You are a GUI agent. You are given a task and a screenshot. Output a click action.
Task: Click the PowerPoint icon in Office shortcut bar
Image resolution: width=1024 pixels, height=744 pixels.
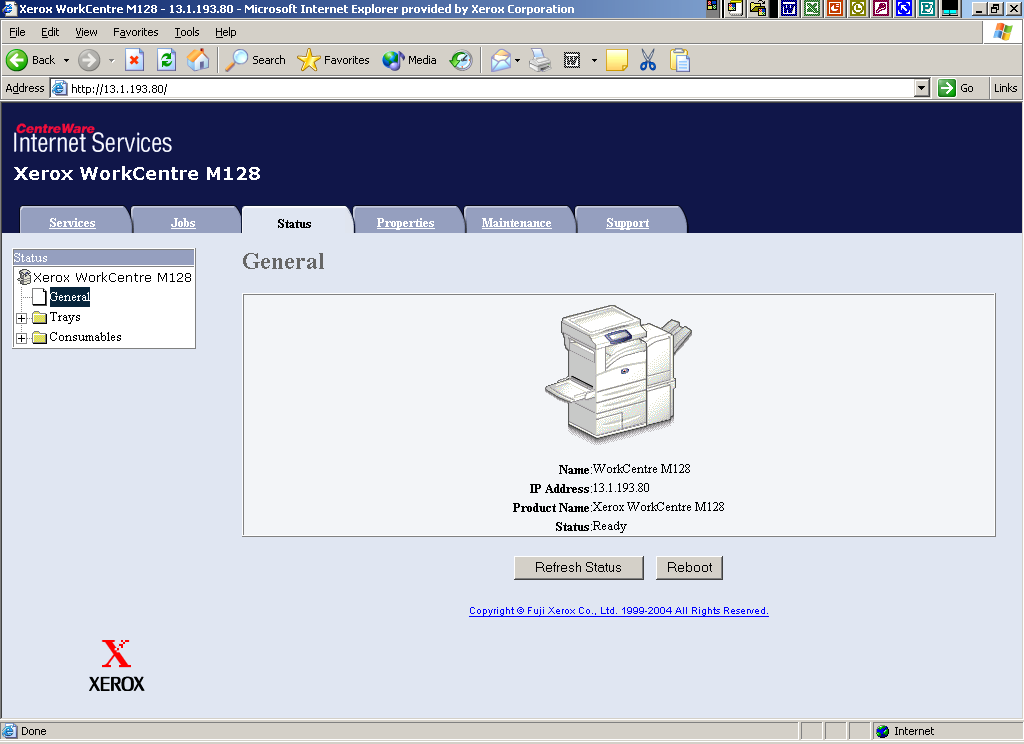(835, 8)
